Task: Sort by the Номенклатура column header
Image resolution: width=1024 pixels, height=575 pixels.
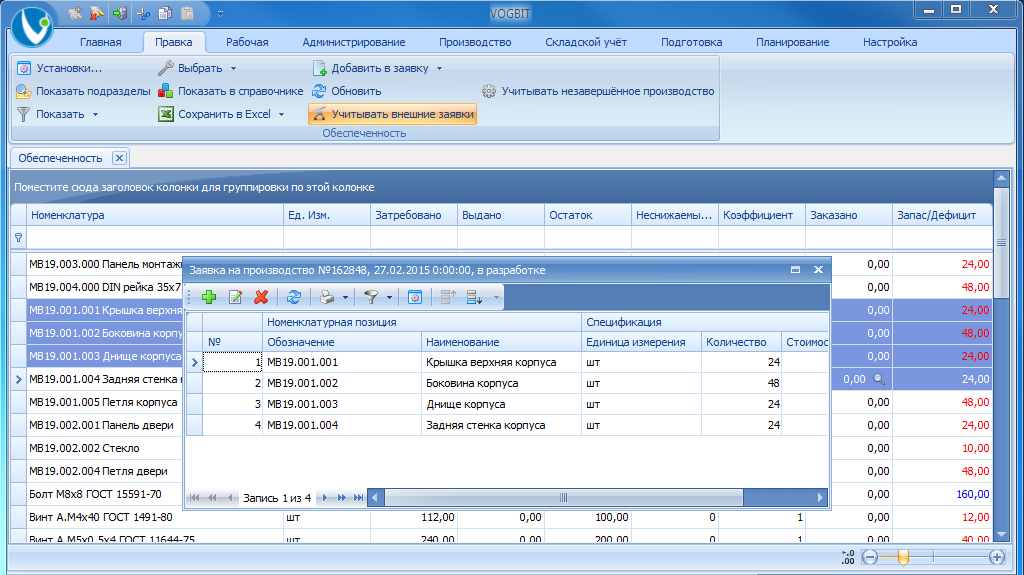Action: point(155,215)
